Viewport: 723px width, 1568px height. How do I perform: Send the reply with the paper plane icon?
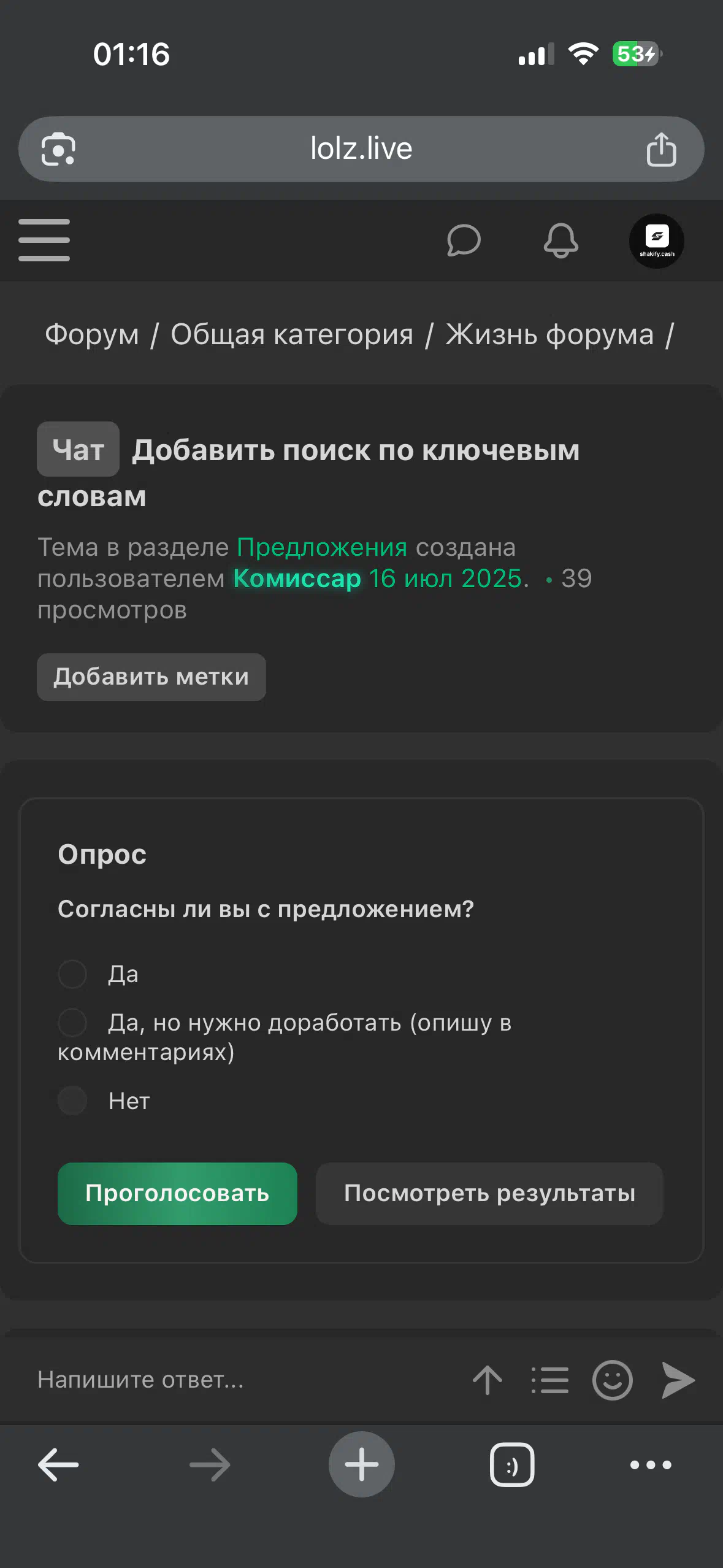click(x=678, y=1380)
